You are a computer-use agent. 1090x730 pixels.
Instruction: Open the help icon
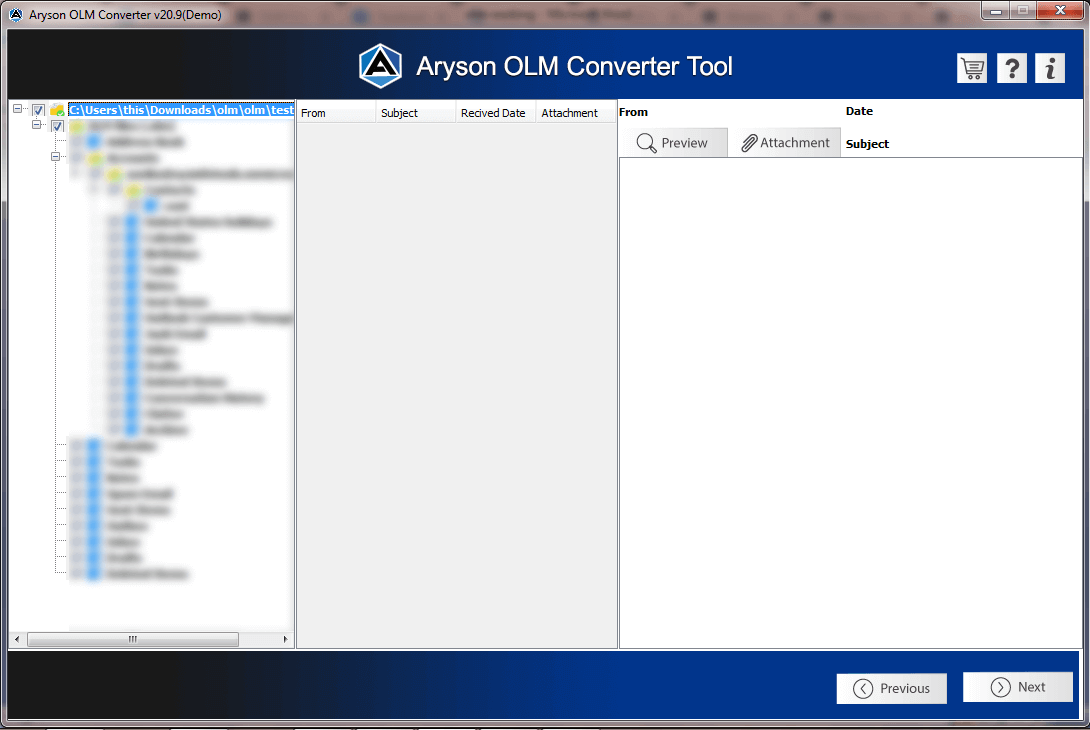pos(1010,68)
